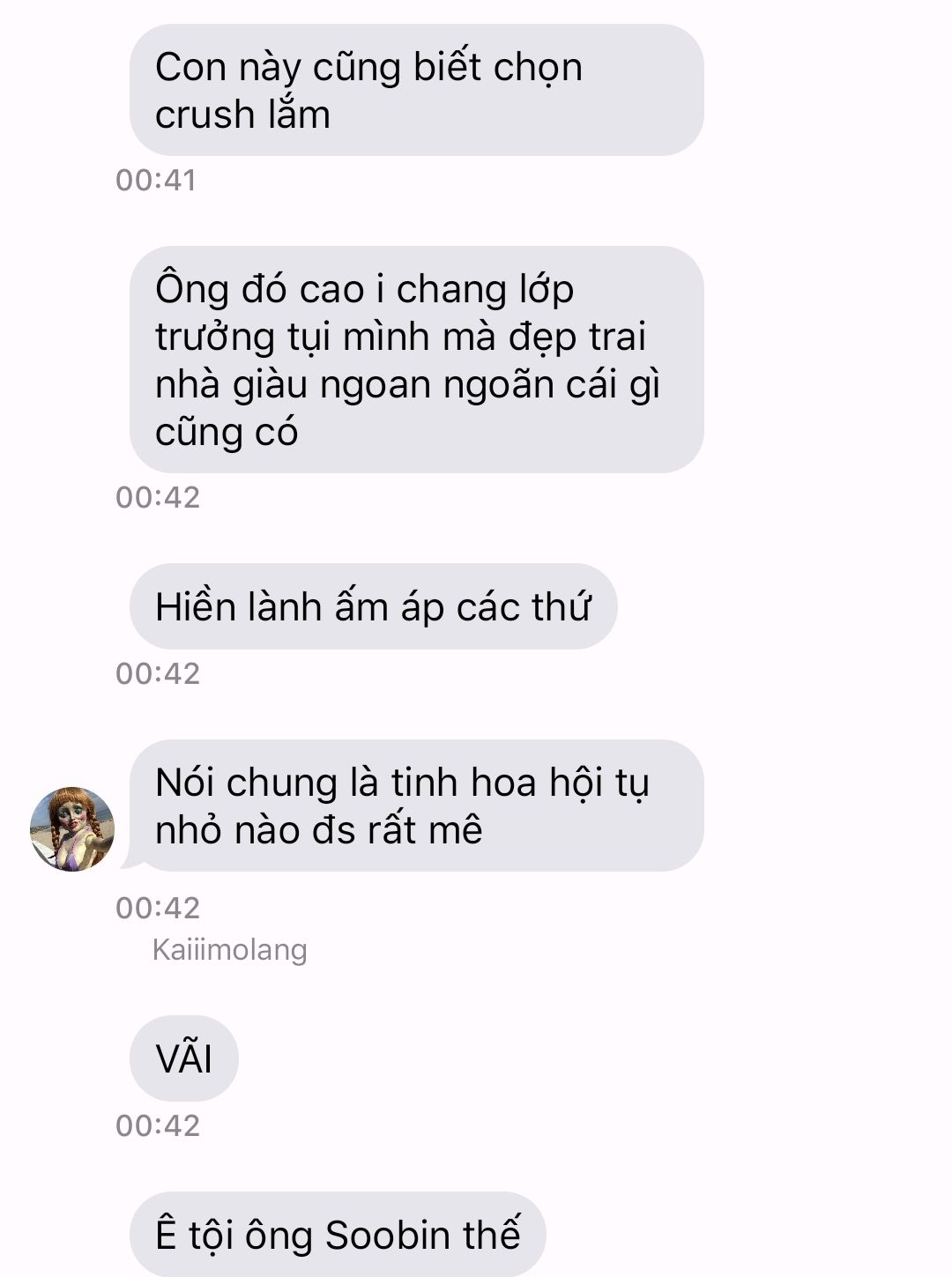Tap the 00:42 timestamp under 'cũng có' message
The image size is (952, 1277).
(x=158, y=497)
